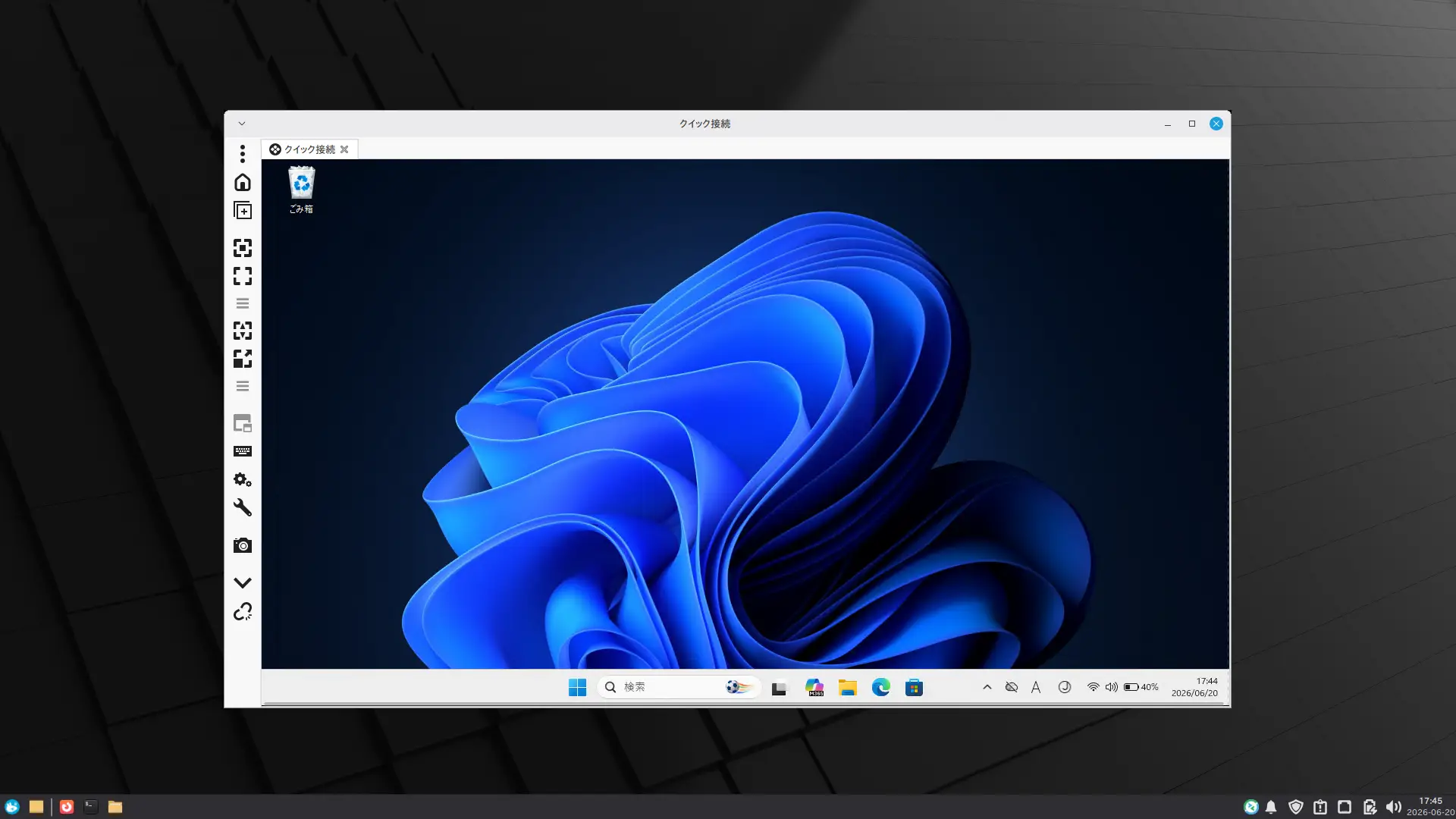Image resolution: width=1456 pixels, height=819 pixels.
Task: Click the Remmina tray icon in the host panel
Action: [x=1251, y=807]
